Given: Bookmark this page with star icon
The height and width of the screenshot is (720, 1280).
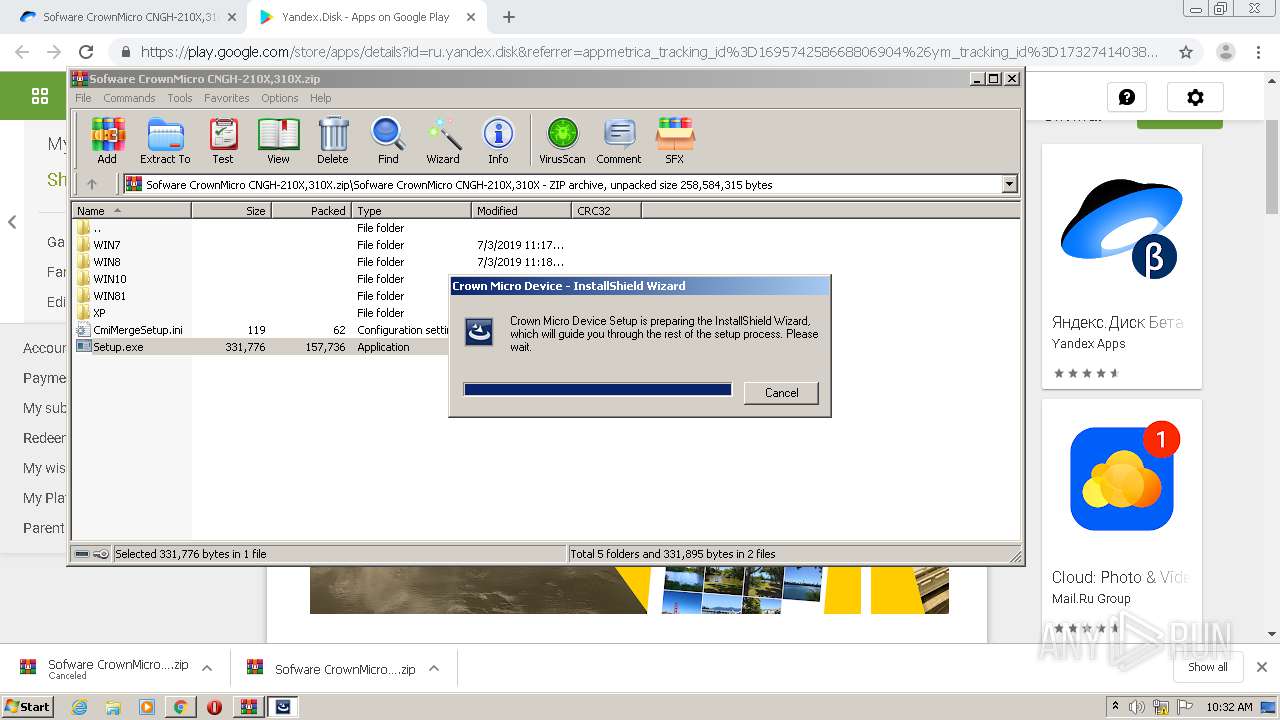Looking at the screenshot, I should pos(1186,52).
